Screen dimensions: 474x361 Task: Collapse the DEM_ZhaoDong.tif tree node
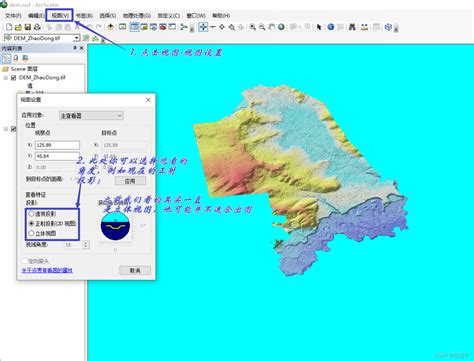6,78
